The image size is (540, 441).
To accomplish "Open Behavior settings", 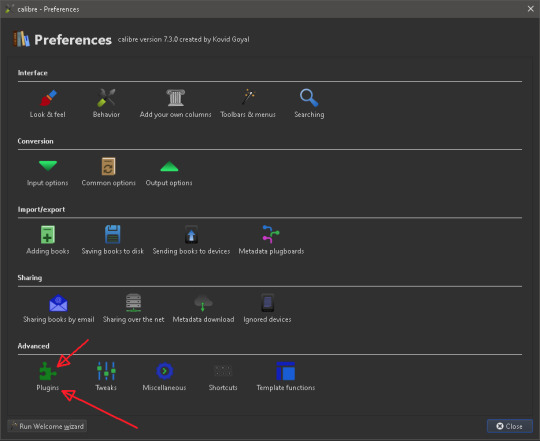I will [x=106, y=104].
